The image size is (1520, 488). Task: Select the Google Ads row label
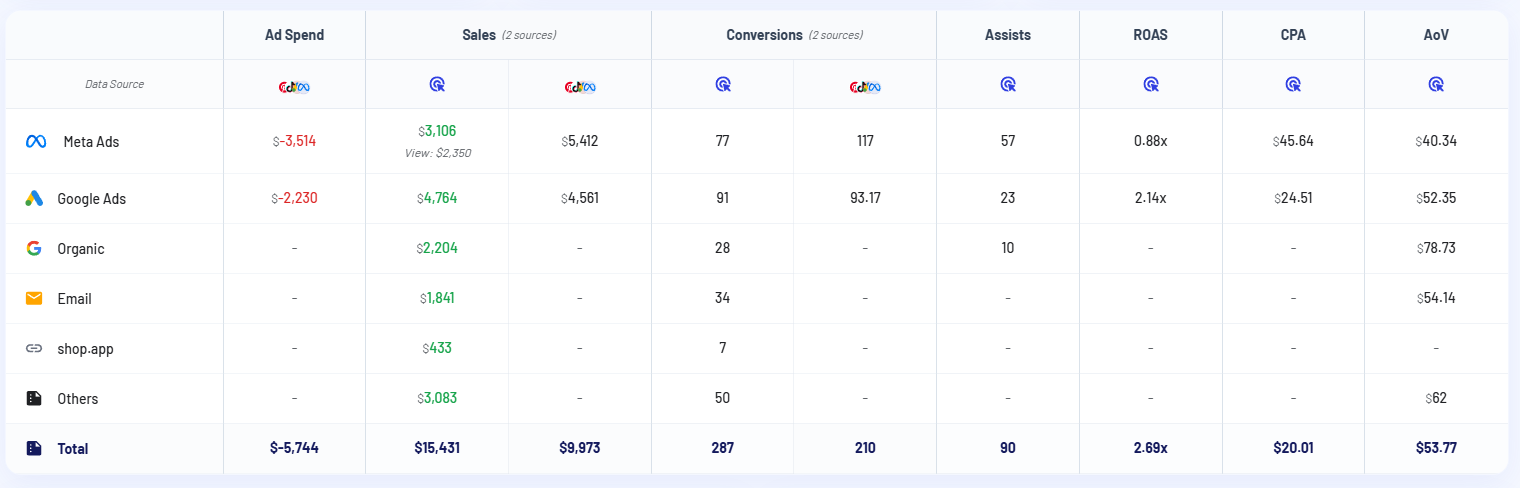point(92,199)
